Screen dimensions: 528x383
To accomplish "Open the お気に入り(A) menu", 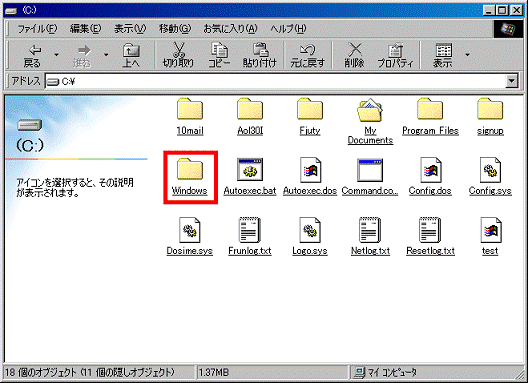I will tap(230, 29).
